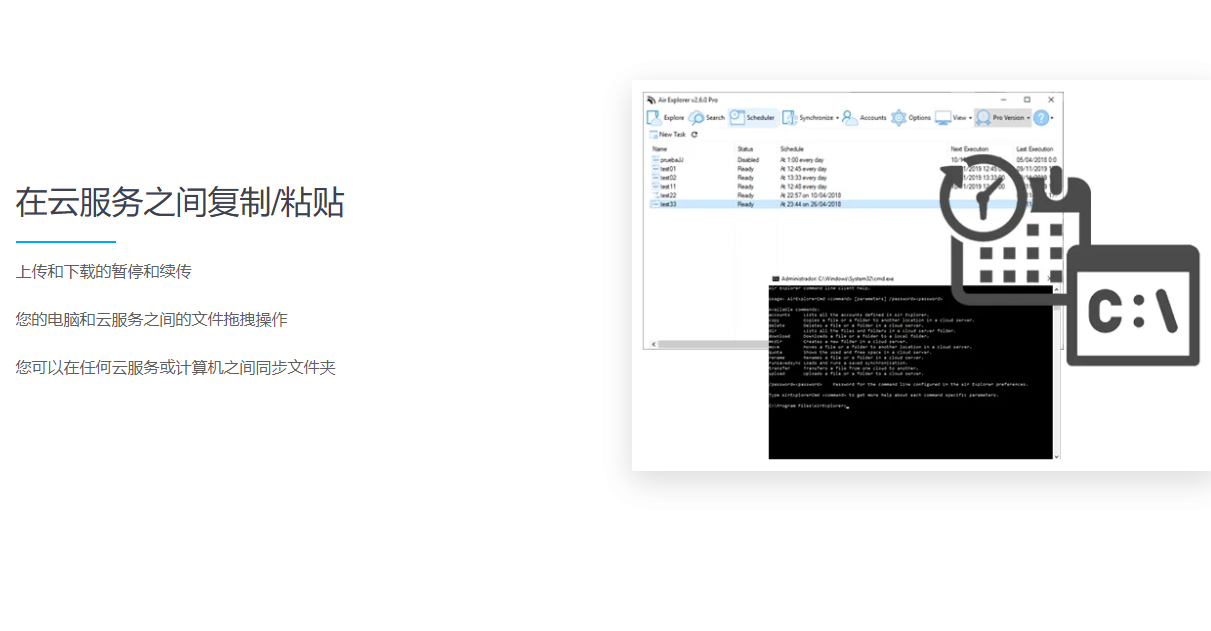Click the Disabled status of pruebaJJ
The width and height of the screenshot is (1211, 631).
tap(748, 160)
